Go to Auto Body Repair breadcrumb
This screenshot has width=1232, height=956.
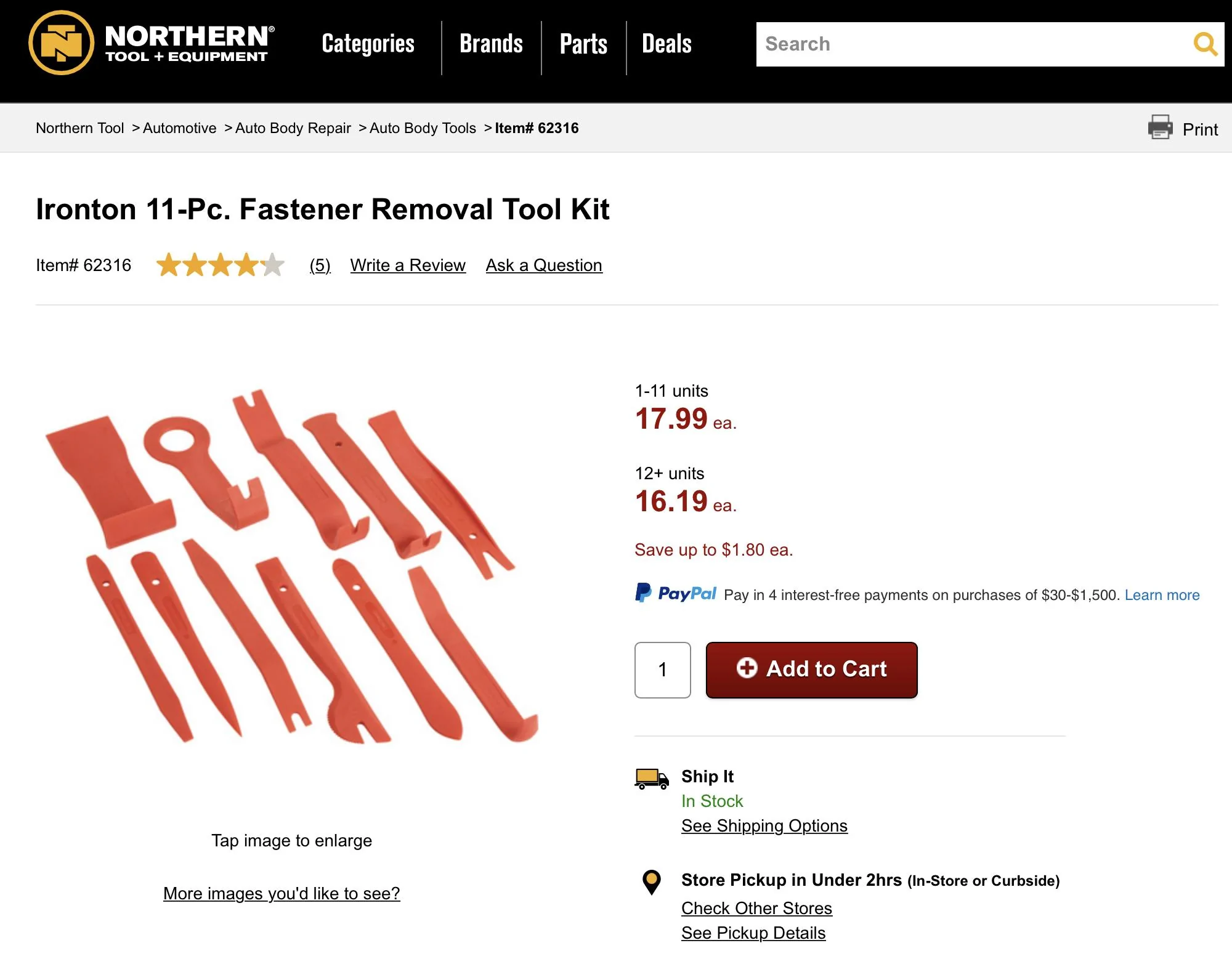tap(293, 128)
